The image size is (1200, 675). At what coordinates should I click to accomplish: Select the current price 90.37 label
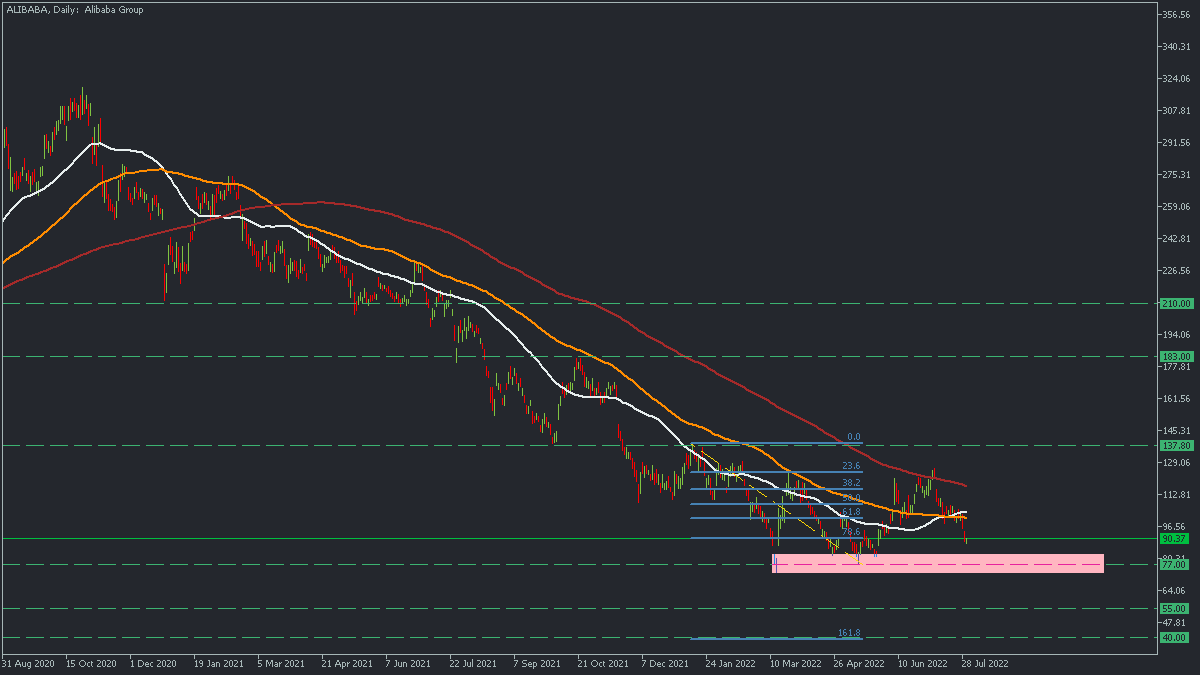click(x=1174, y=538)
